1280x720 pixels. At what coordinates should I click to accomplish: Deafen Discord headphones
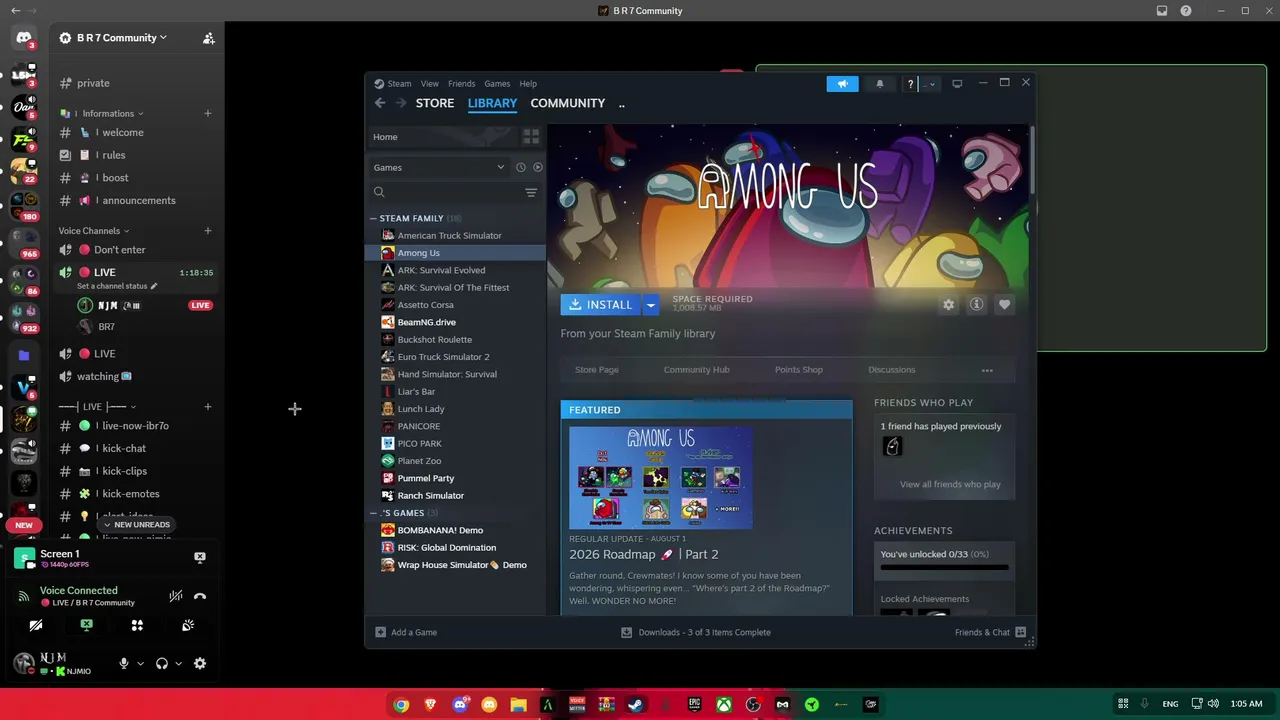click(x=162, y=663)
